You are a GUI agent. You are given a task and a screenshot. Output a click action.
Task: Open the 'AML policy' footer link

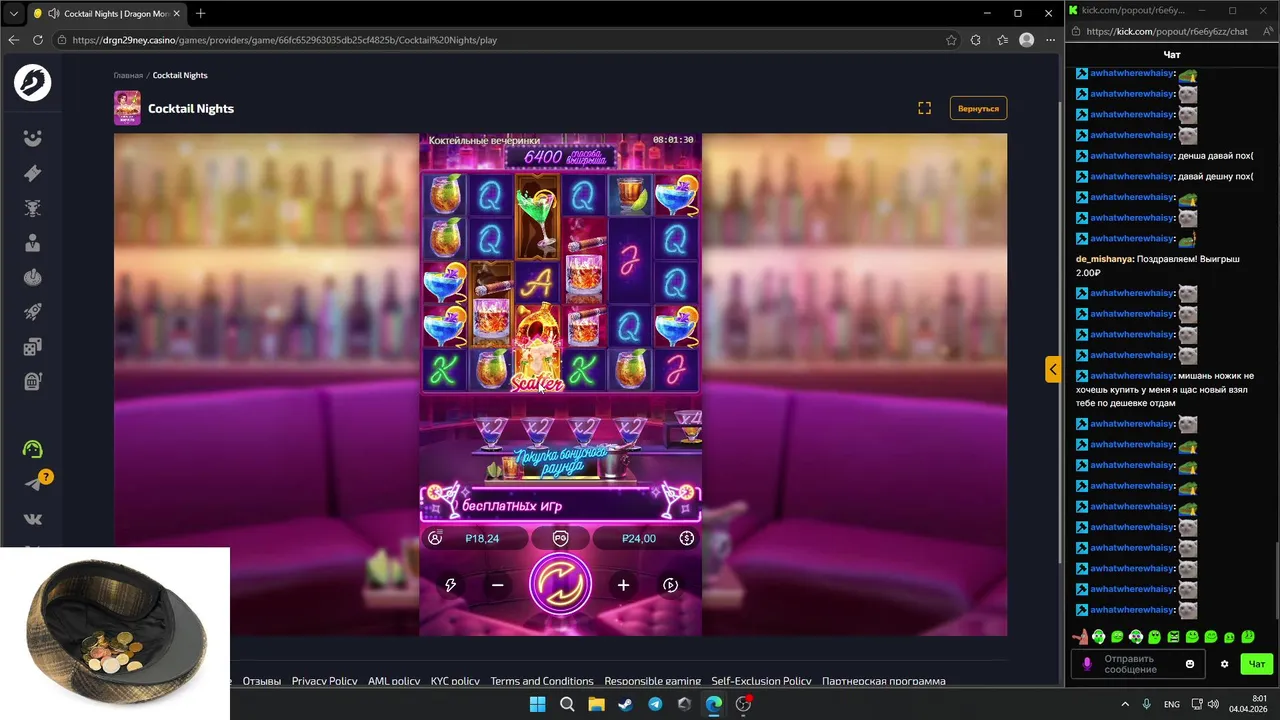(394, 681)
